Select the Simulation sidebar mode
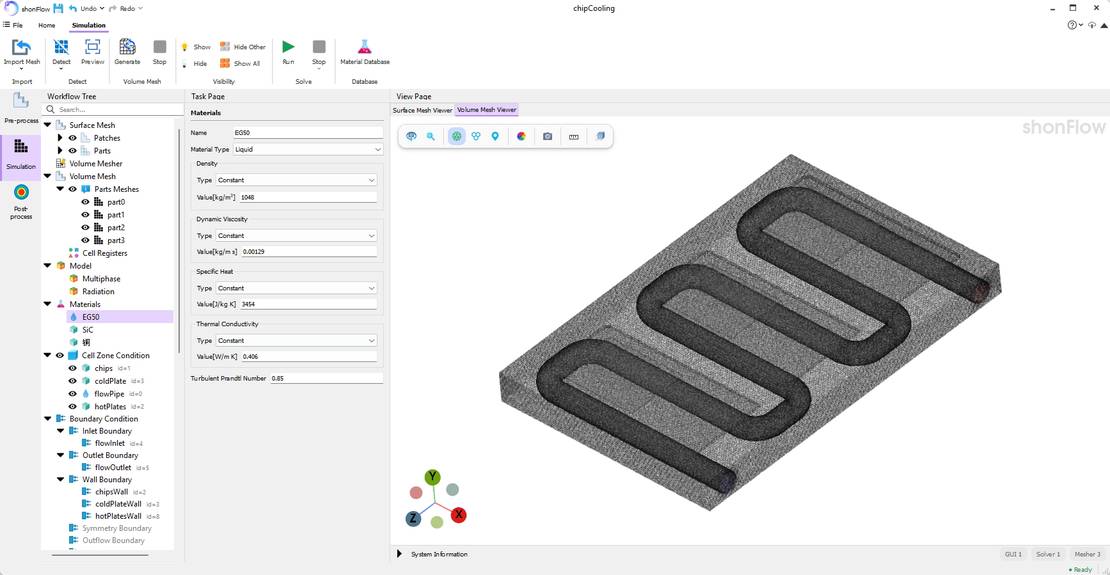Screen dimensions: 1110x575 [x=21, y=154]
